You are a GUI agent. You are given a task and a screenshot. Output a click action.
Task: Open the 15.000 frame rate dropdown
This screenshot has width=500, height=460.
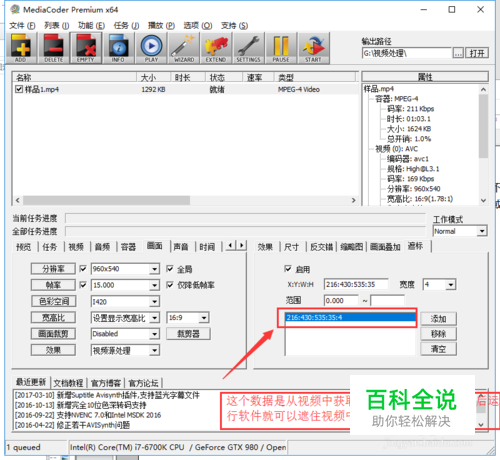click(154, 285)
